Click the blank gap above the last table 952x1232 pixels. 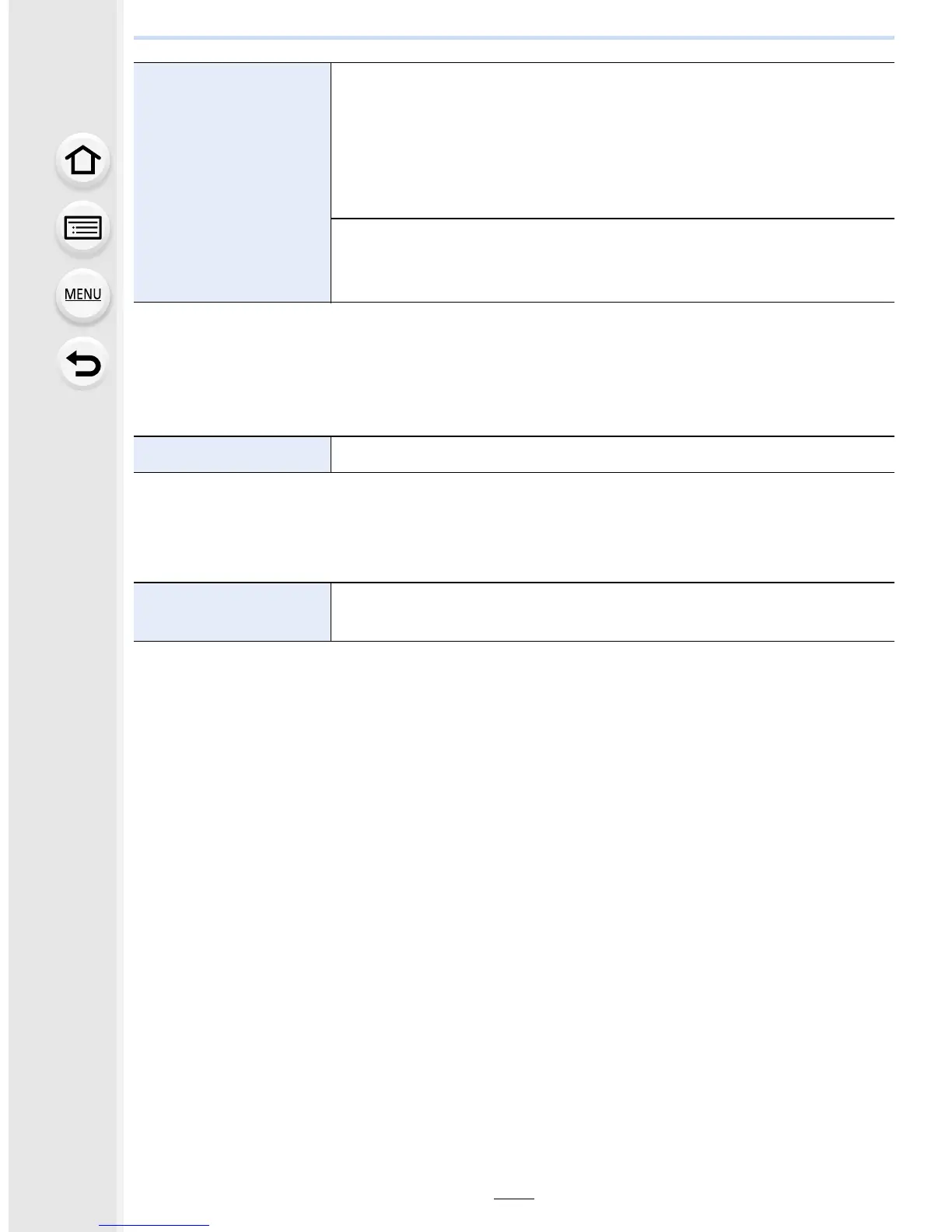coord(514,527)
